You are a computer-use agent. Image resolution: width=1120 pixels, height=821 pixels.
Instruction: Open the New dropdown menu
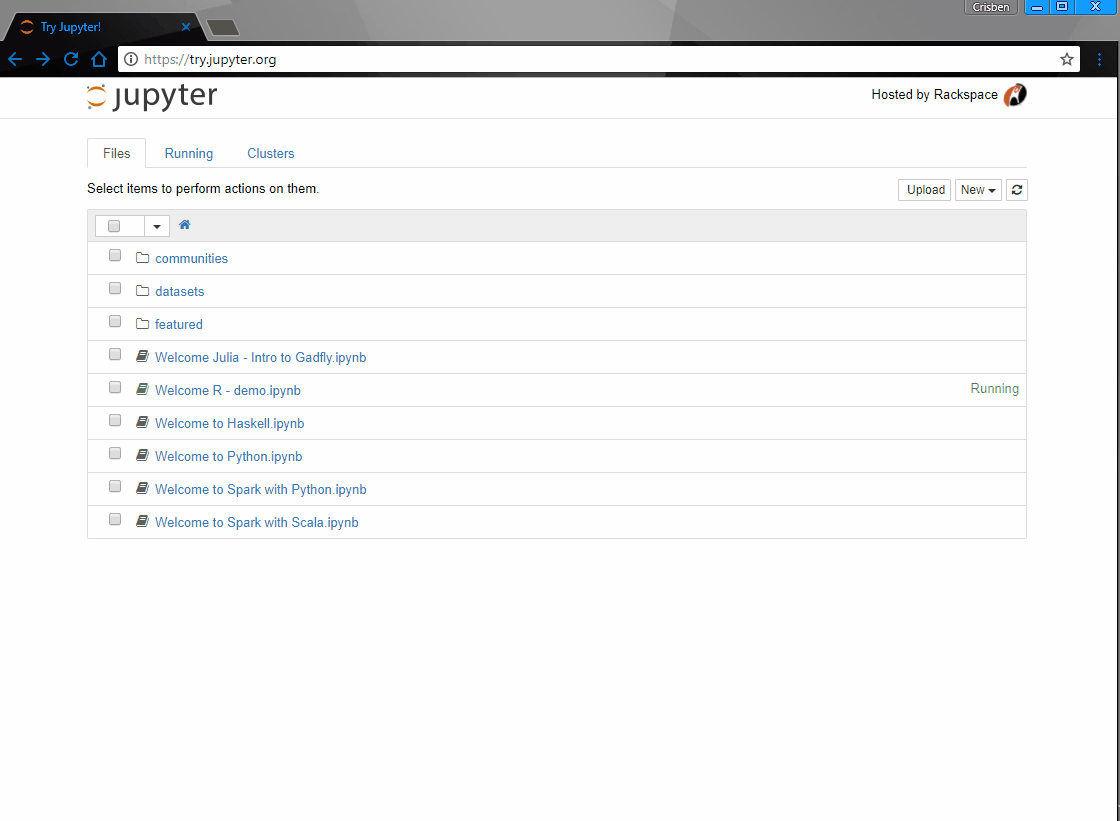tap(978, 190)
